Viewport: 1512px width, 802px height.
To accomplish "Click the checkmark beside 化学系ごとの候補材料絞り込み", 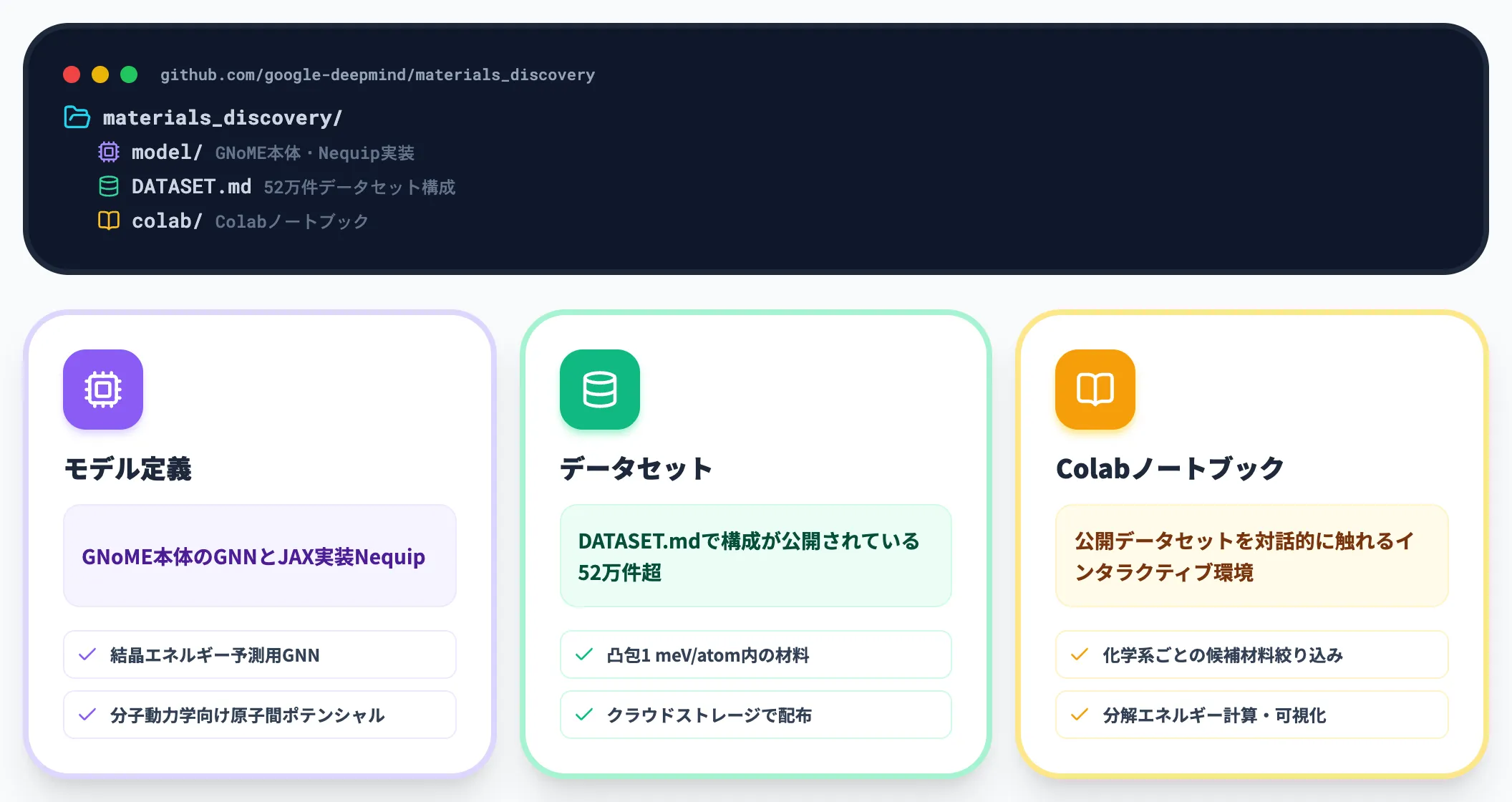I will (x=1080, y=654).
